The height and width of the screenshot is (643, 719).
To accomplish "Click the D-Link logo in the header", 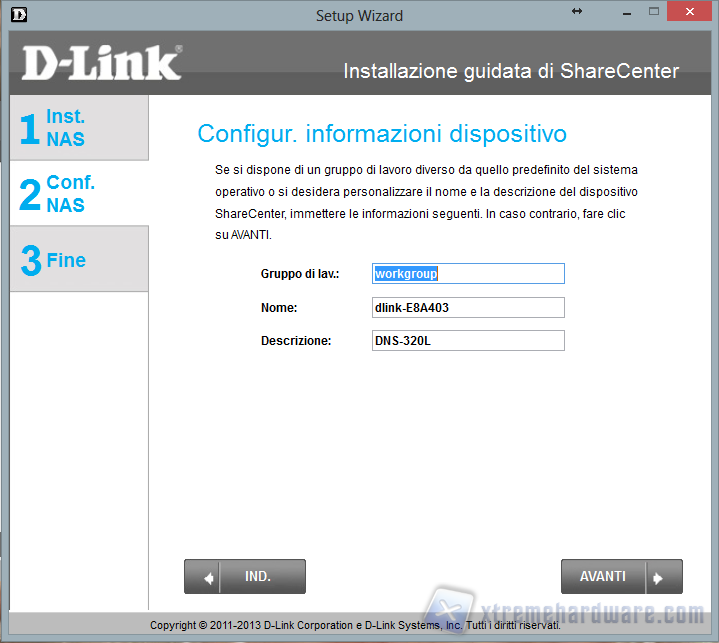I will [x=101, y=63].
